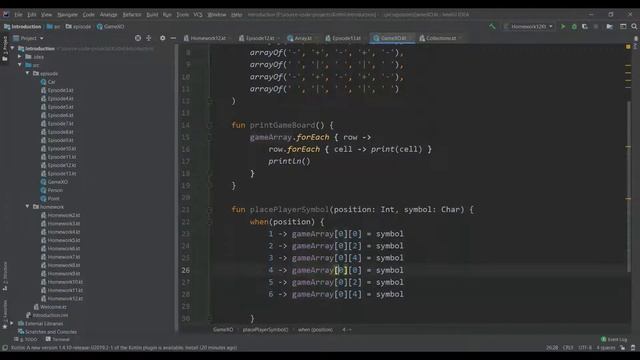Click lock read-only icon in status bar
The height and width of the screenshot is (360, 640).
coord(622,348)
